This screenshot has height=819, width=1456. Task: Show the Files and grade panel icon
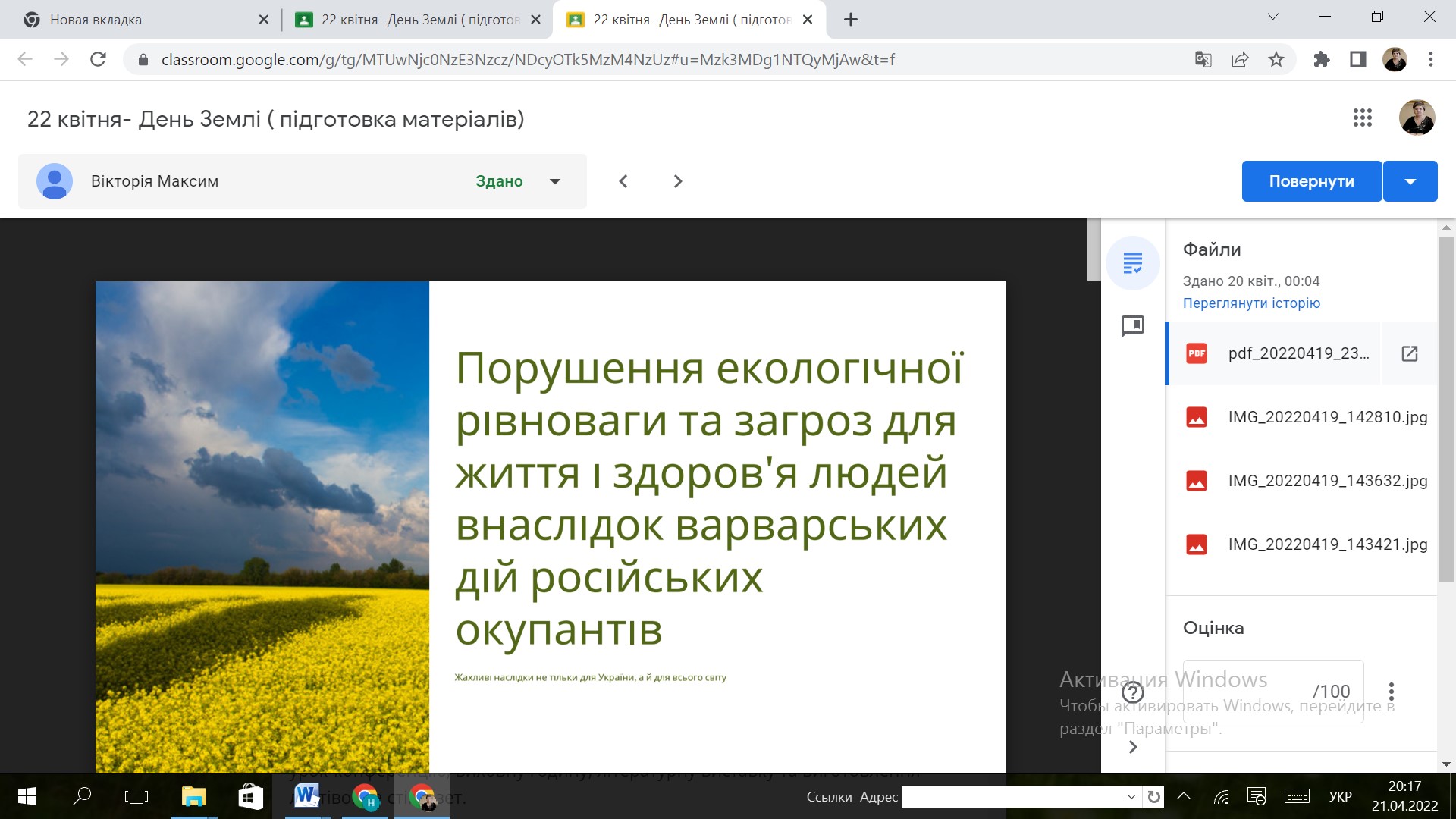tap(1133, 263)
